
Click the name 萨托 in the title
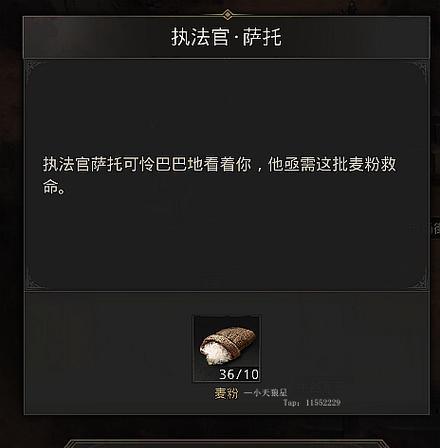point(262,37)
